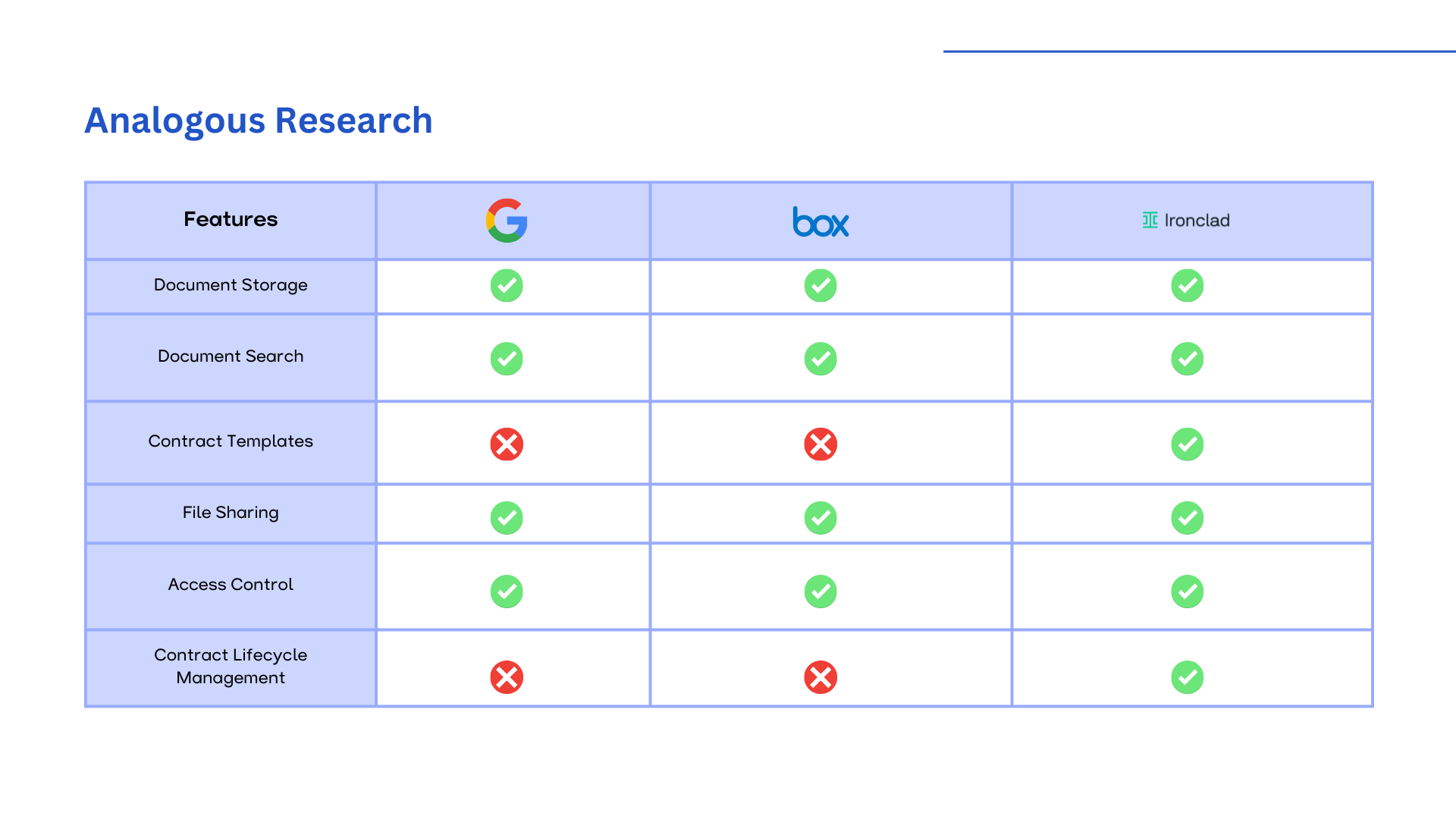Click the Document Storage row label
Viewport: 1456px width, 819px height.
(231, 285)
